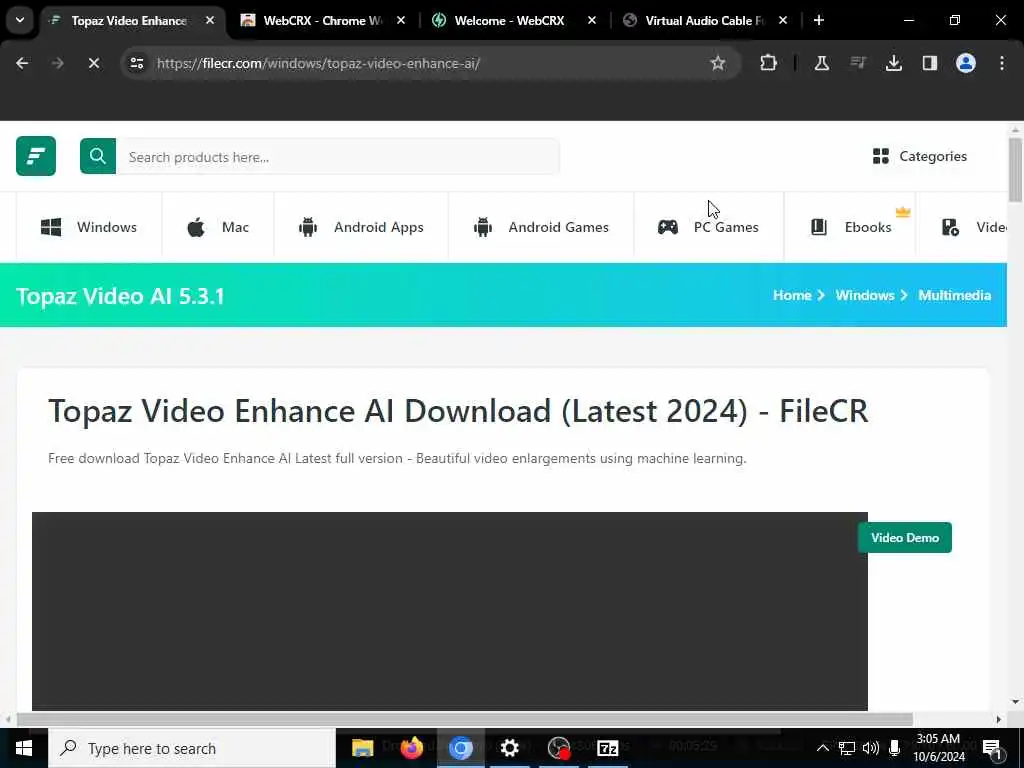
Task: Open the Windows Start menu
Action: tap(24, 748)
